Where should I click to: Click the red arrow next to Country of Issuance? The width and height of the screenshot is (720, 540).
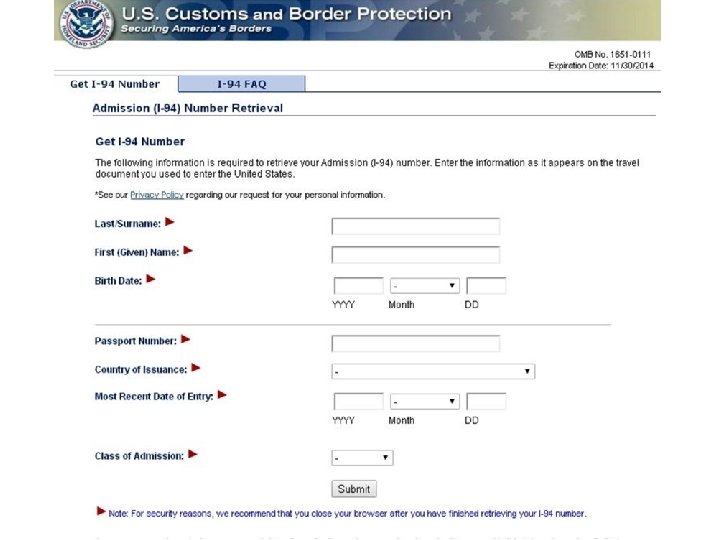coord(196,368)
